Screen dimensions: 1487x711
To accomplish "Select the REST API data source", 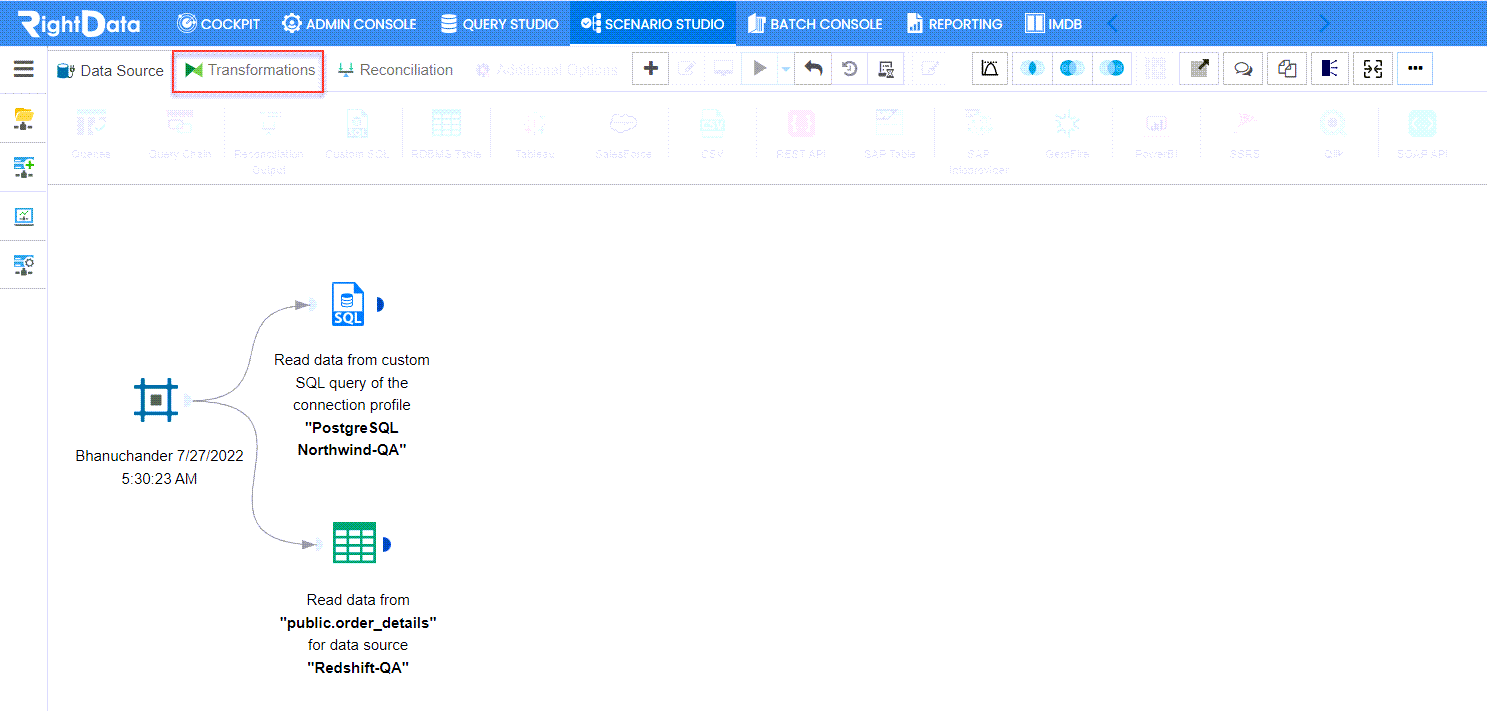I will (x=801, y=133).
